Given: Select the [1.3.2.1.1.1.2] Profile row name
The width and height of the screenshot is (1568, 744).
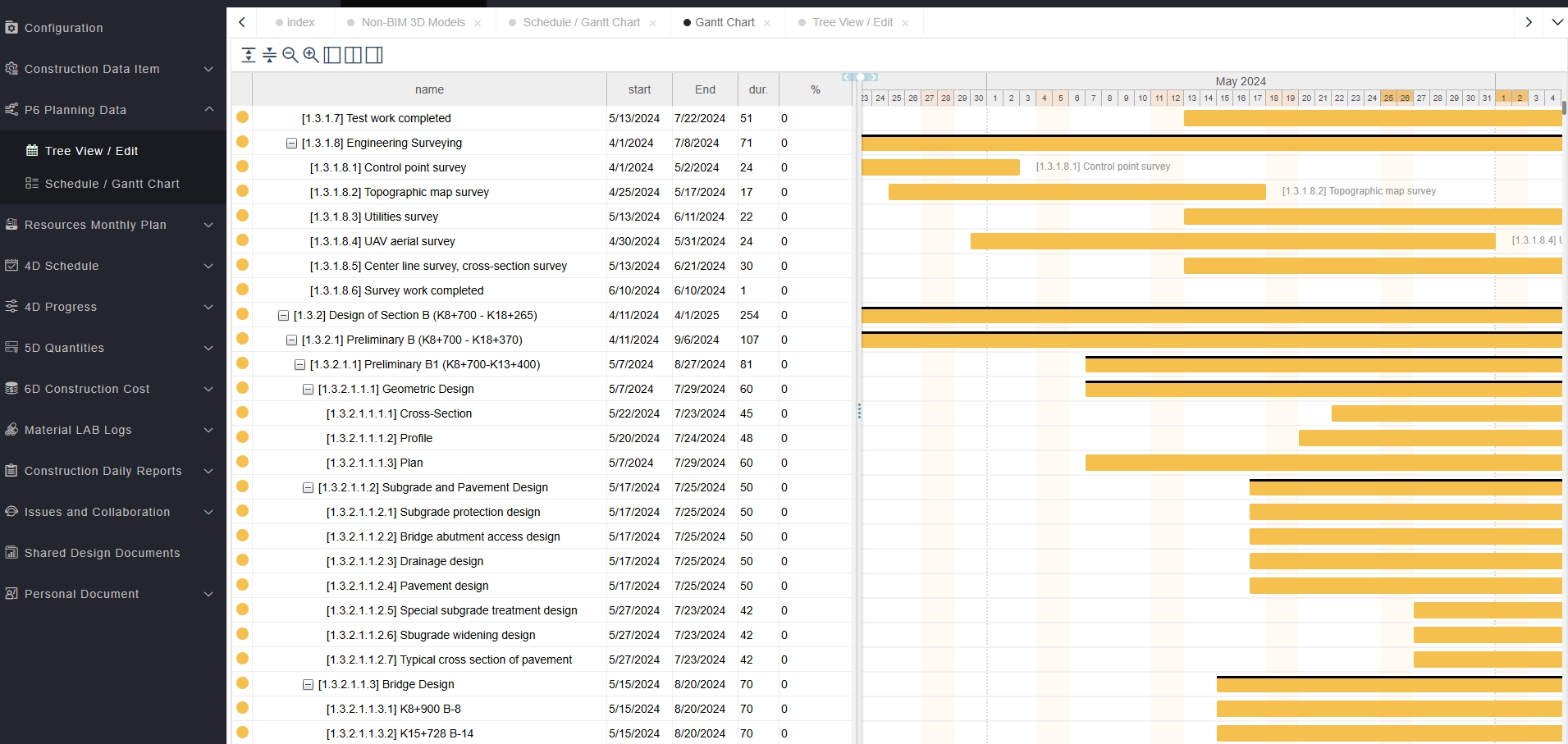Looking at the screenshot, I should (x=379, y=438).
